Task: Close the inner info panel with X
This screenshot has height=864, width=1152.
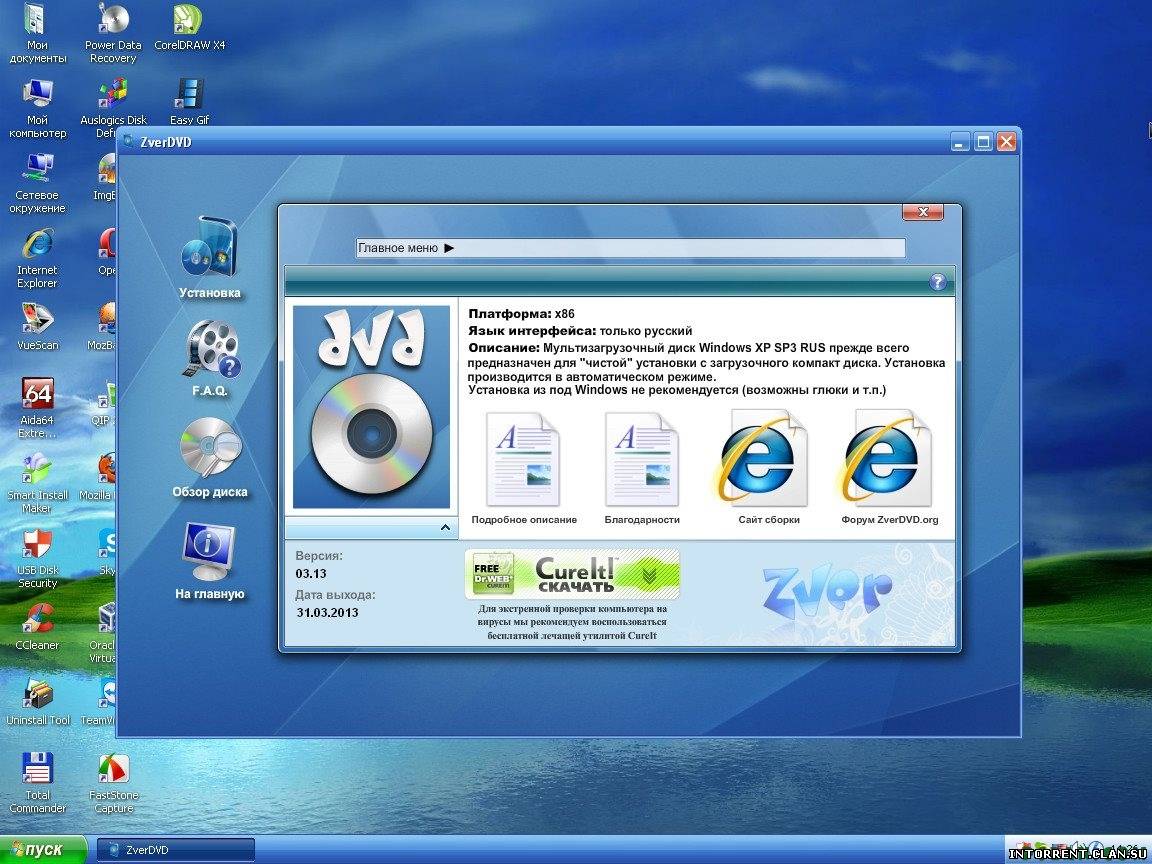Action: [x=923, y=212]
